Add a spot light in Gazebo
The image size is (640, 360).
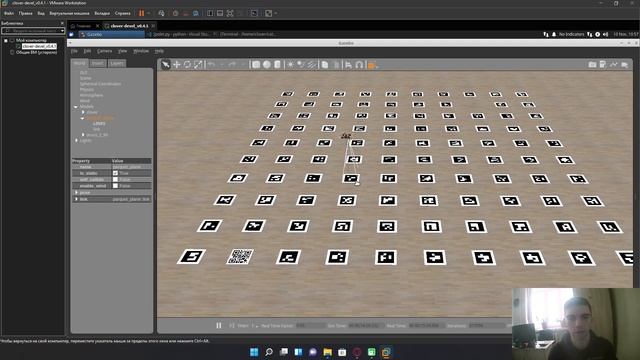tap(301, 64)
